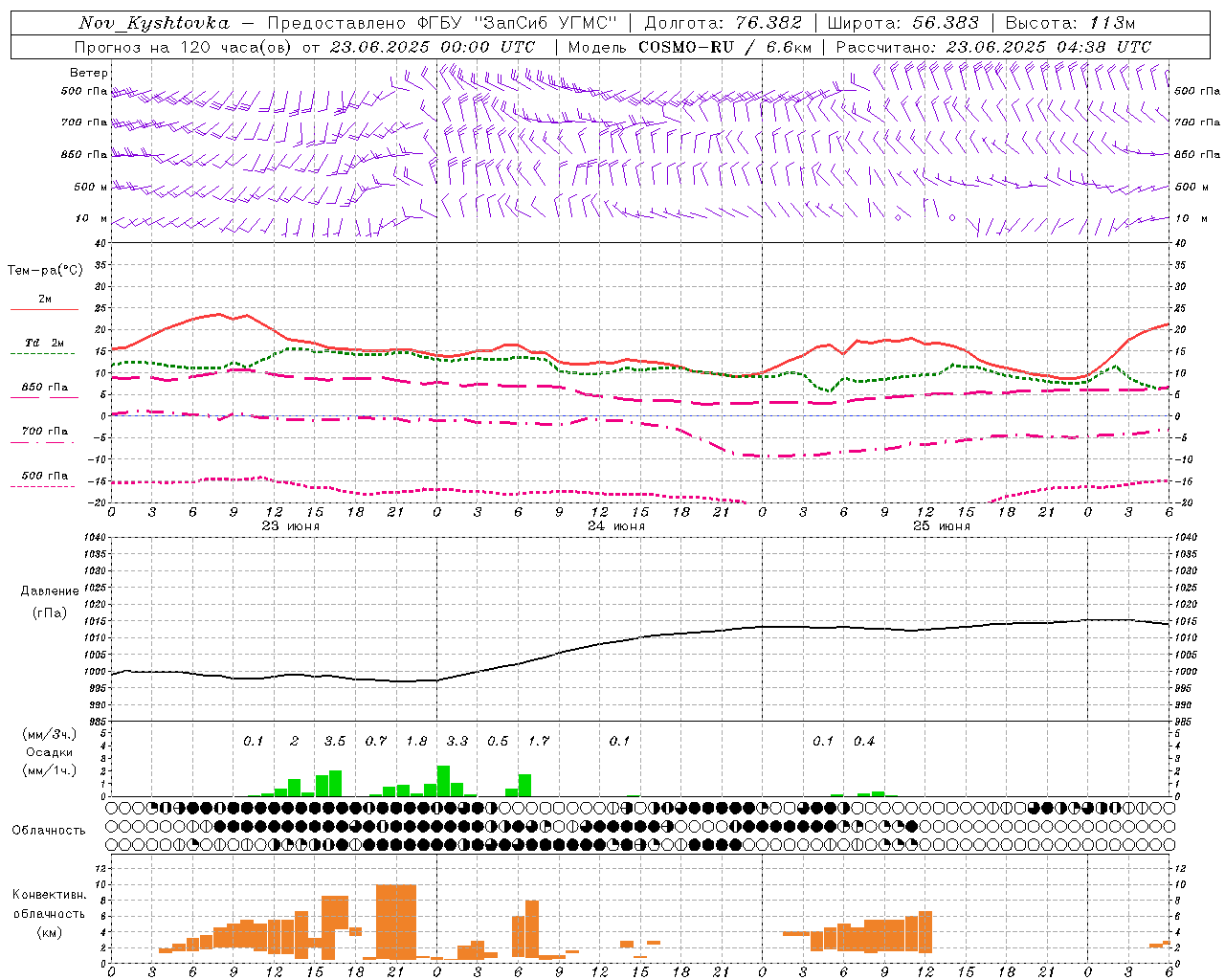Image resolution: width=1225 pixels, height=980 pixels.
Task: Click the forecast text Прогноз на 120 часа(ов)
Action: coord(184,47)
